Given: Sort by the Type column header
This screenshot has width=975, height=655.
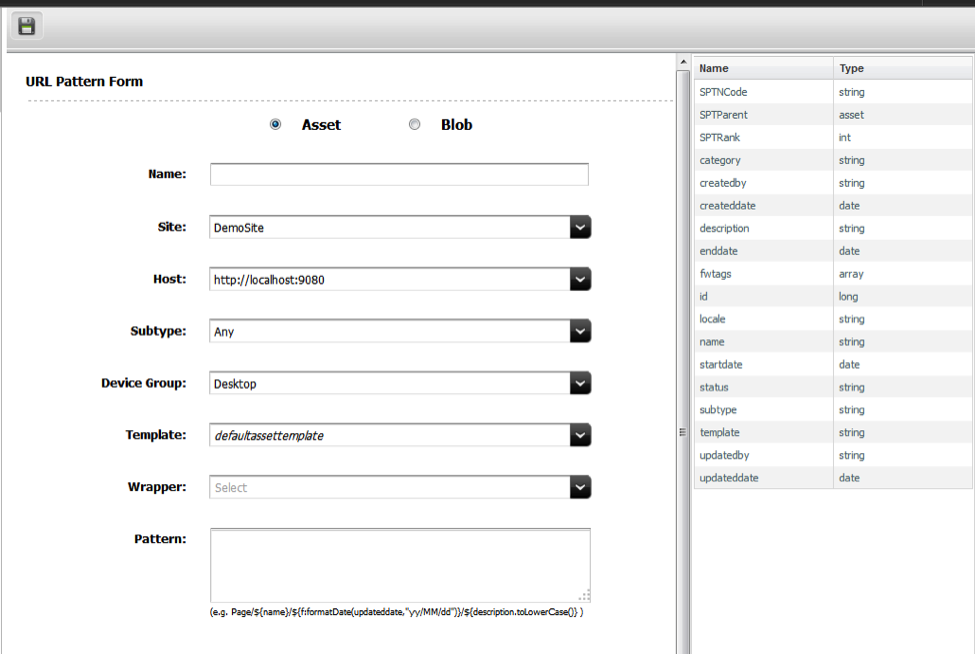Looking at the screenshot, I should coord(902,68).
